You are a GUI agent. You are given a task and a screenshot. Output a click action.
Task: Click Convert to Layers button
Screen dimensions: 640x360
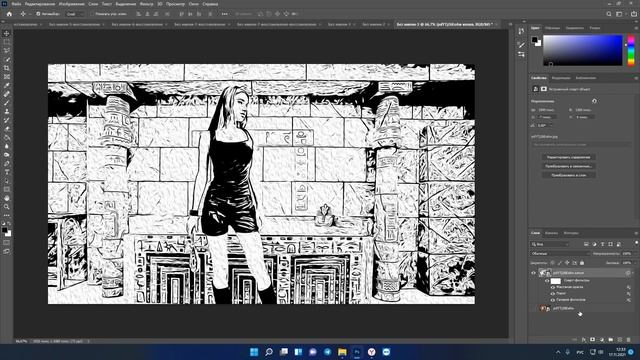pyautogui.click(x=568, y=175)
